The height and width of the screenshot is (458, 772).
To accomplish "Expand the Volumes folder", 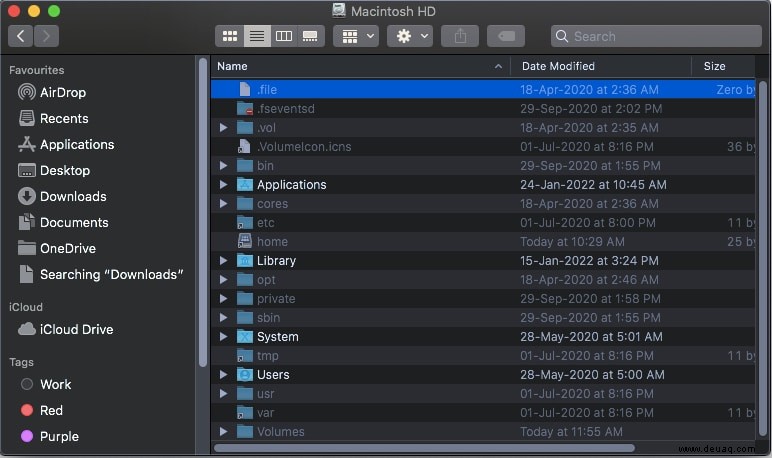I will coord(224,431).
